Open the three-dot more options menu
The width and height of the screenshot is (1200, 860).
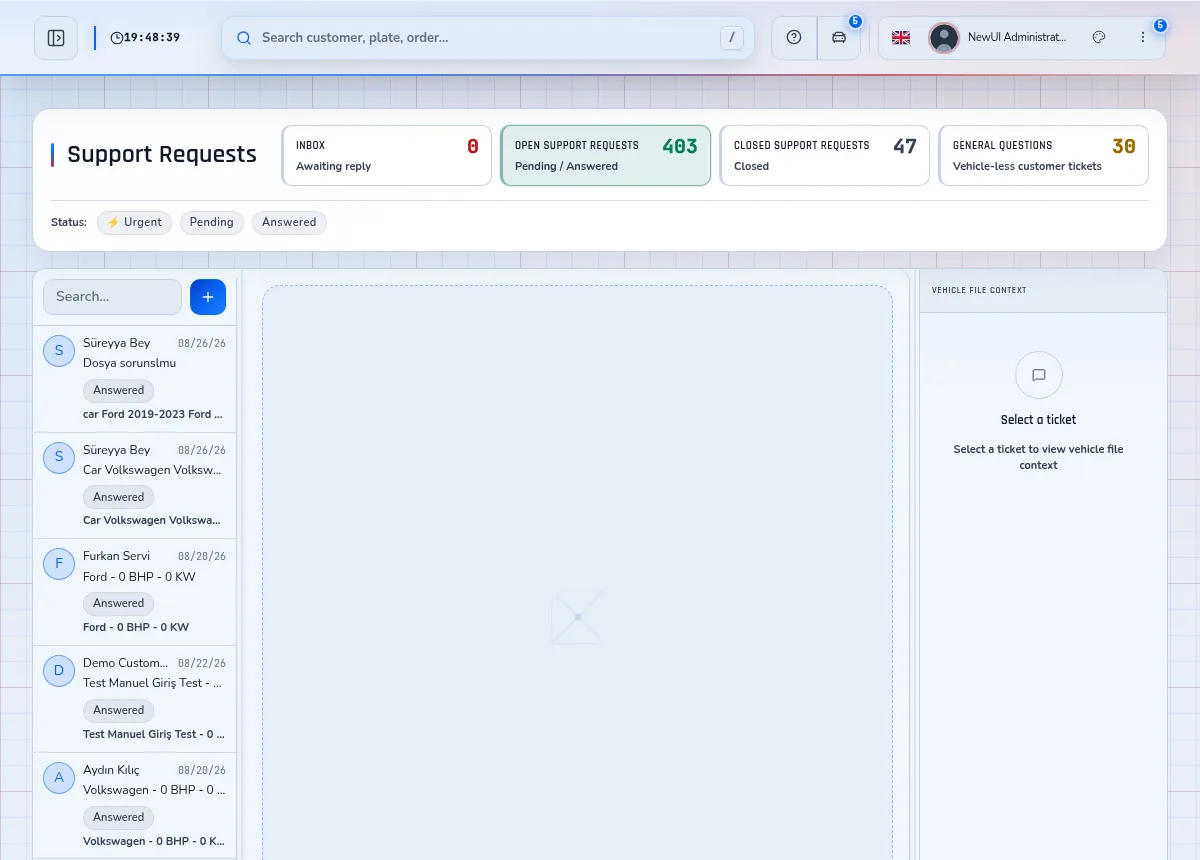click(1143, 38)
